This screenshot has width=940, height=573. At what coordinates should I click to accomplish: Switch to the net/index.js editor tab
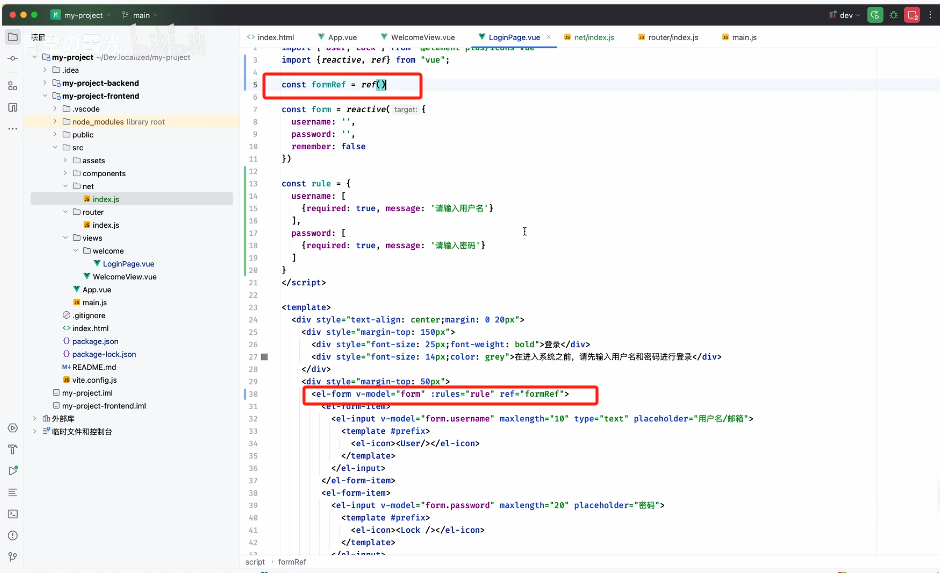(589, 37)
